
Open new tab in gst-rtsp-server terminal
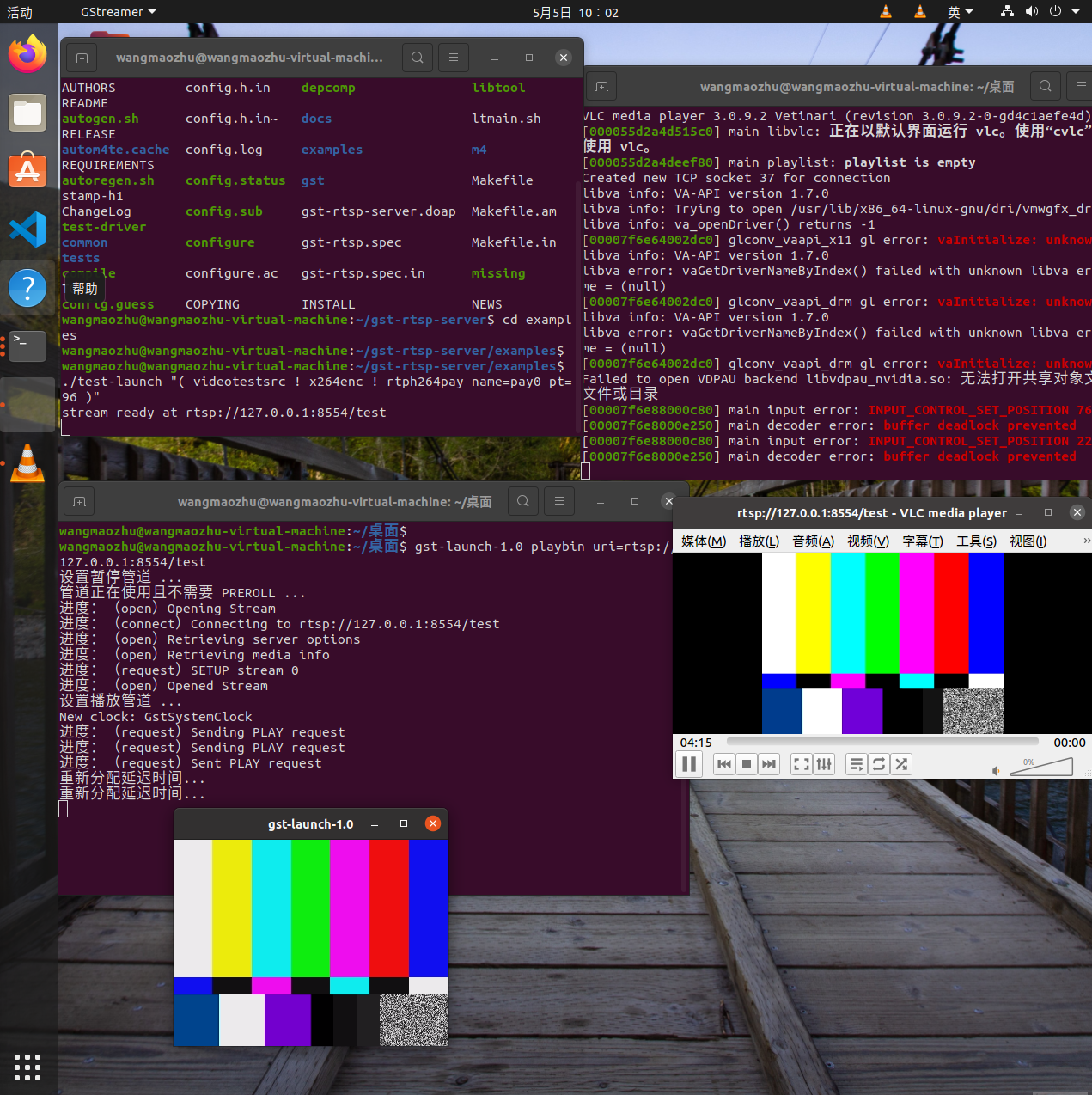(82, 58)
